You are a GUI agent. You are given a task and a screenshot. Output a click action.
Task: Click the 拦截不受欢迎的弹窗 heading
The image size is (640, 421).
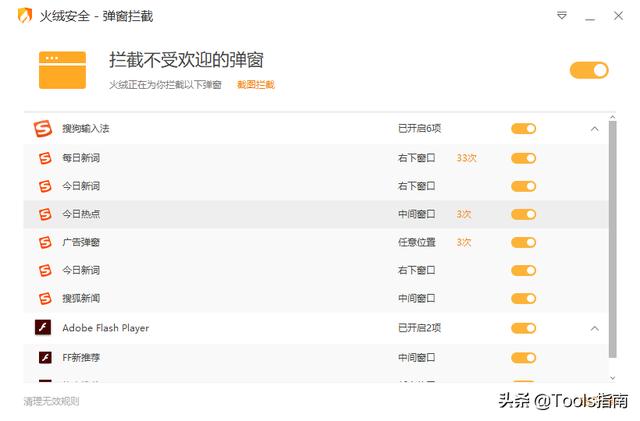[x=186, y=60]
